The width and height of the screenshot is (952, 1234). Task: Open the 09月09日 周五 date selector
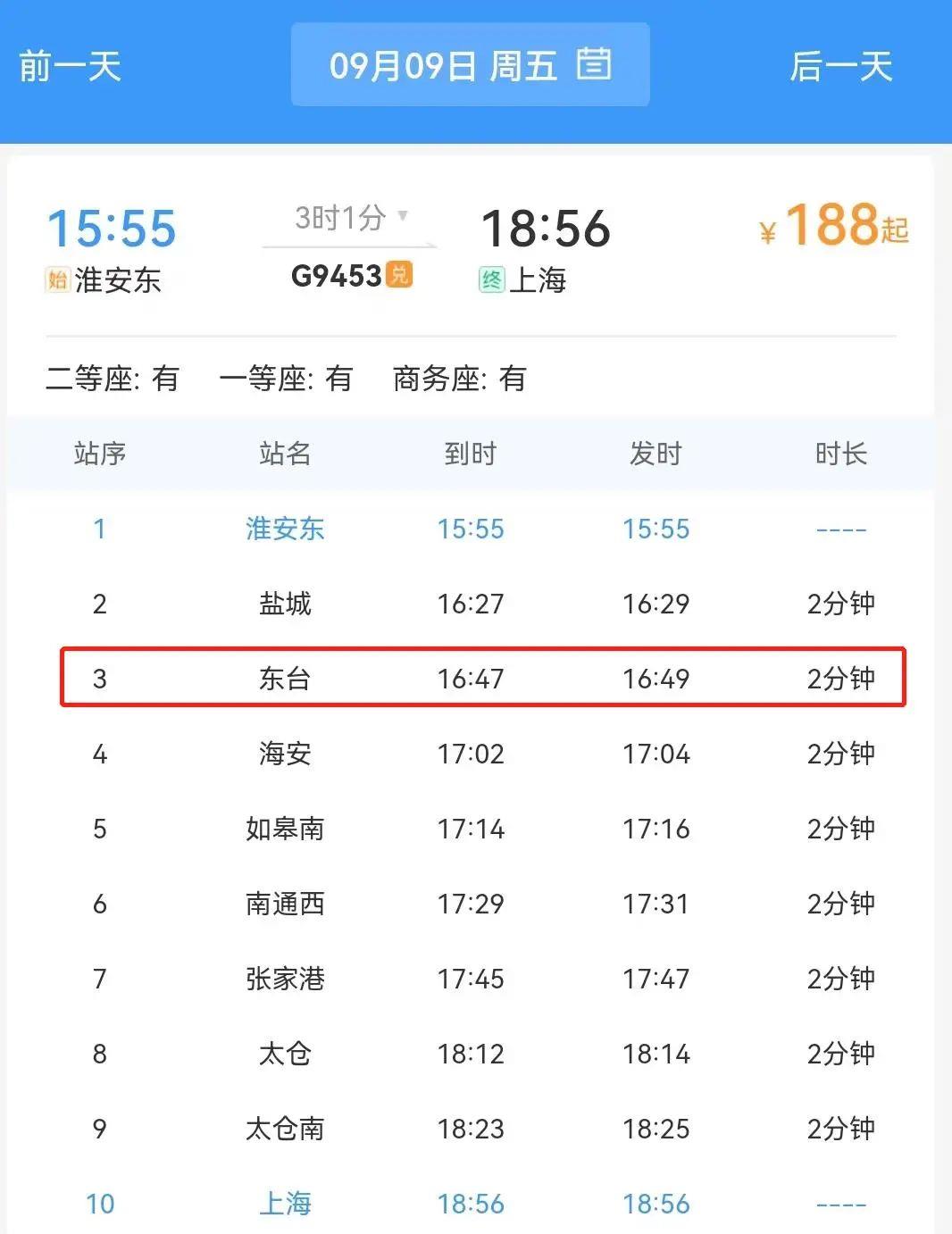pyautogui.click(x=443, y=66)
